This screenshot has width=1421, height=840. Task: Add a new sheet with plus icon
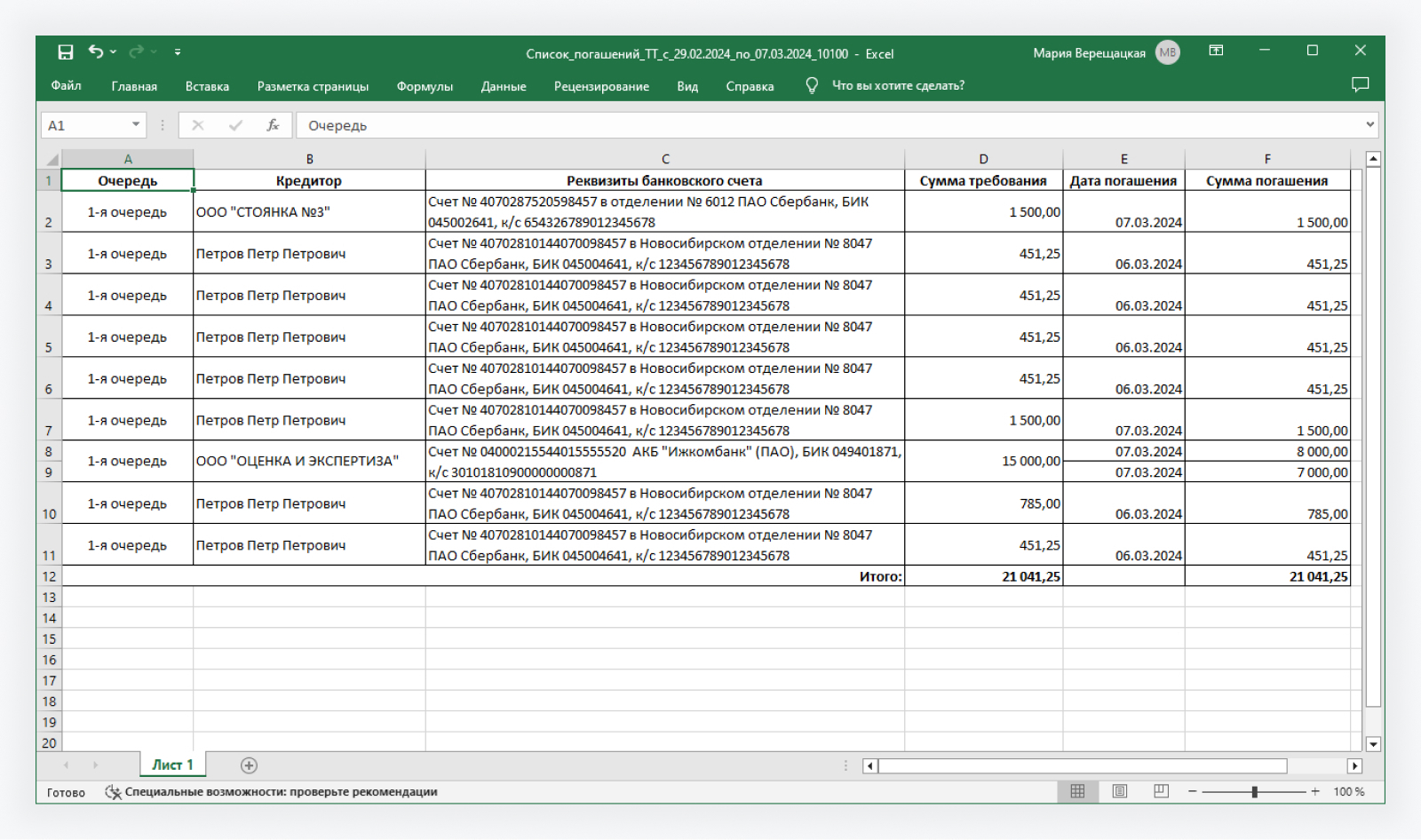click(249, 765)
